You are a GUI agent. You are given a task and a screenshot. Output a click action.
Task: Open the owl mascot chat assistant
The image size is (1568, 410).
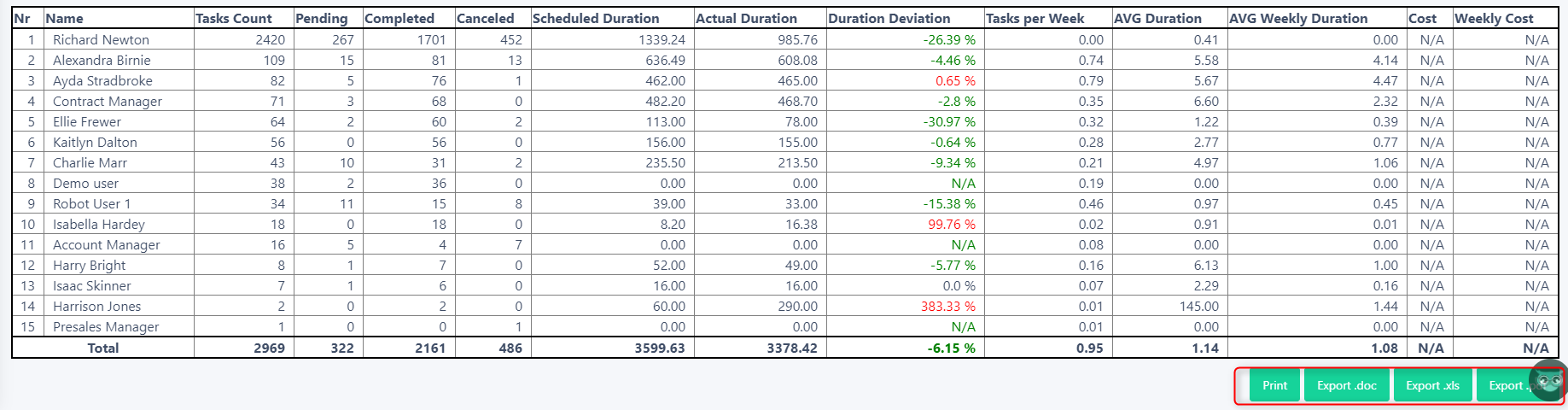pos(1548,381)
